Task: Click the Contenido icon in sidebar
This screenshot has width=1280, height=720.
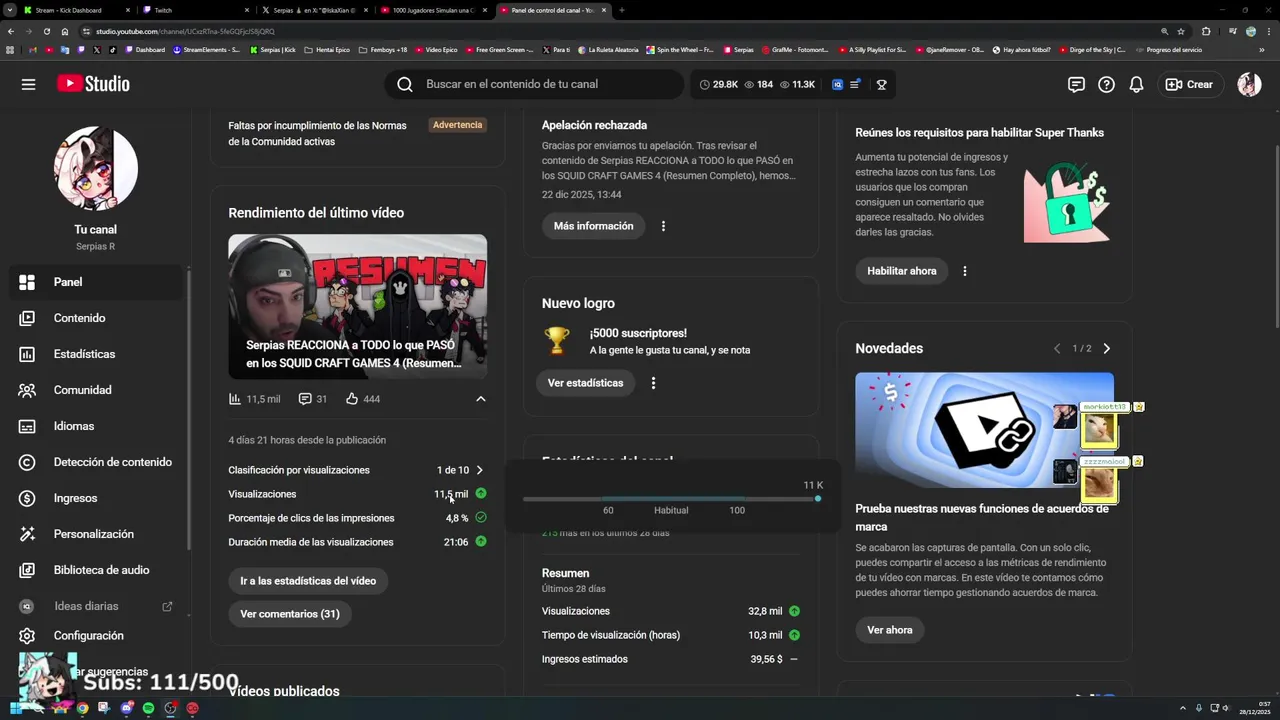Action: (x=27, y=318)
